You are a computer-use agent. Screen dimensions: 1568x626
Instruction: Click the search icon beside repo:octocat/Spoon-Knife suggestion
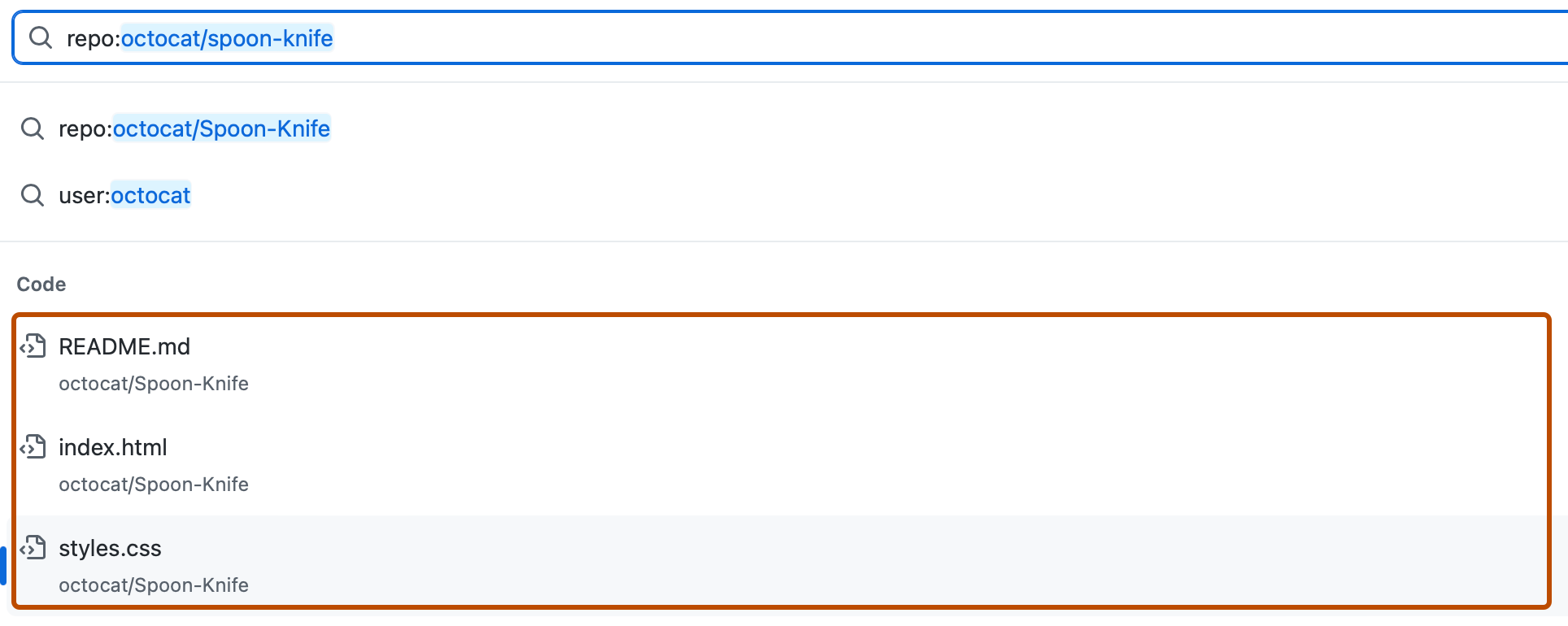coord(33,128)
